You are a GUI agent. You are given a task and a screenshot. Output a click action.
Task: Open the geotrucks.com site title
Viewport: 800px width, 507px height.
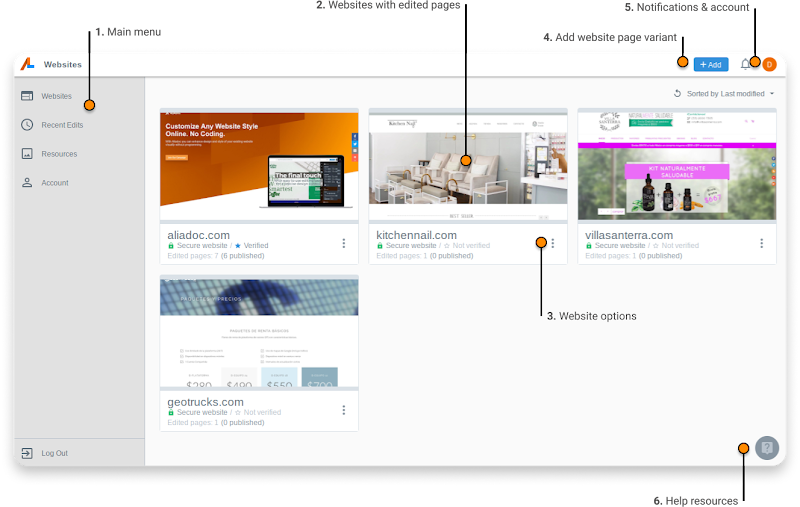tap(206, 402)
